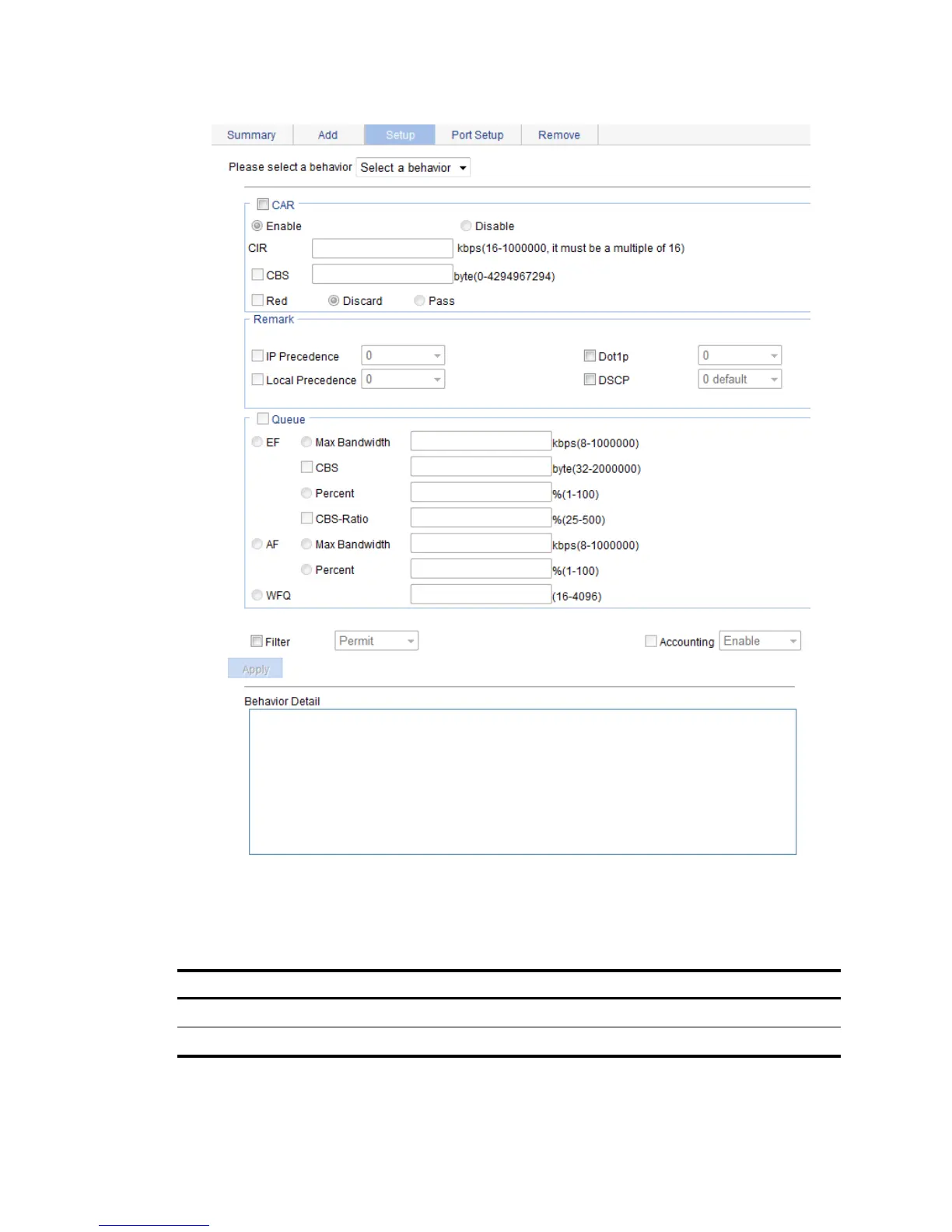
Task: Select AF Max Bandwidth radio button
Action: (306, 544)
